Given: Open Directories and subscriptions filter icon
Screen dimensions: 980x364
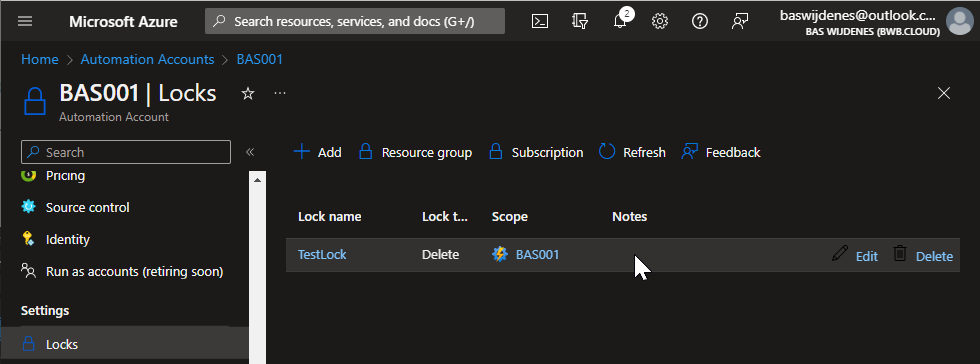Looking at the screenshot, I should [x=580, y=21].
